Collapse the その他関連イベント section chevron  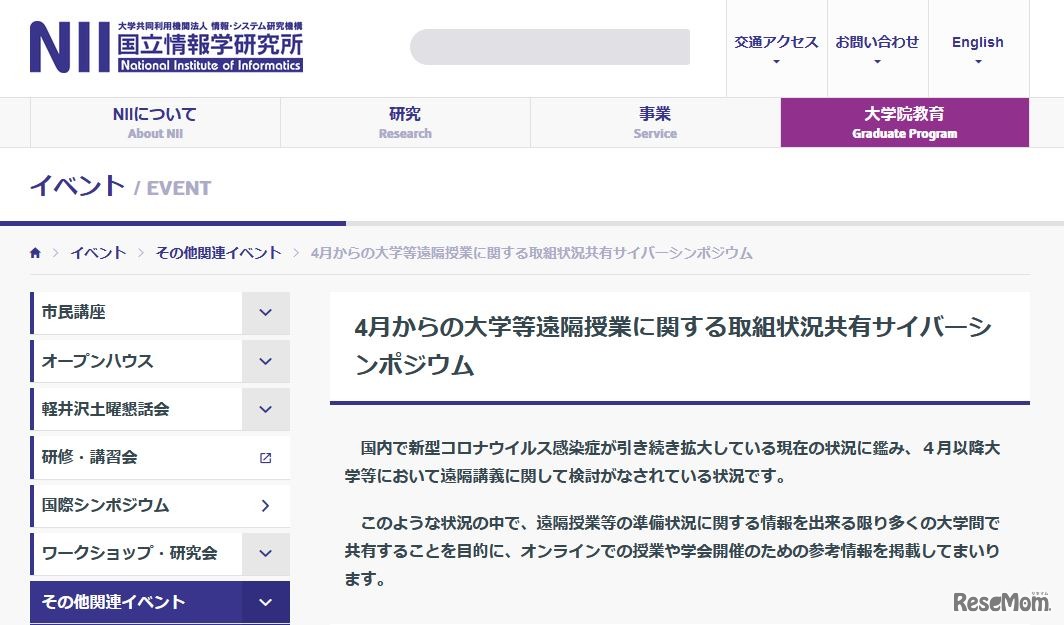click(264, 601)
